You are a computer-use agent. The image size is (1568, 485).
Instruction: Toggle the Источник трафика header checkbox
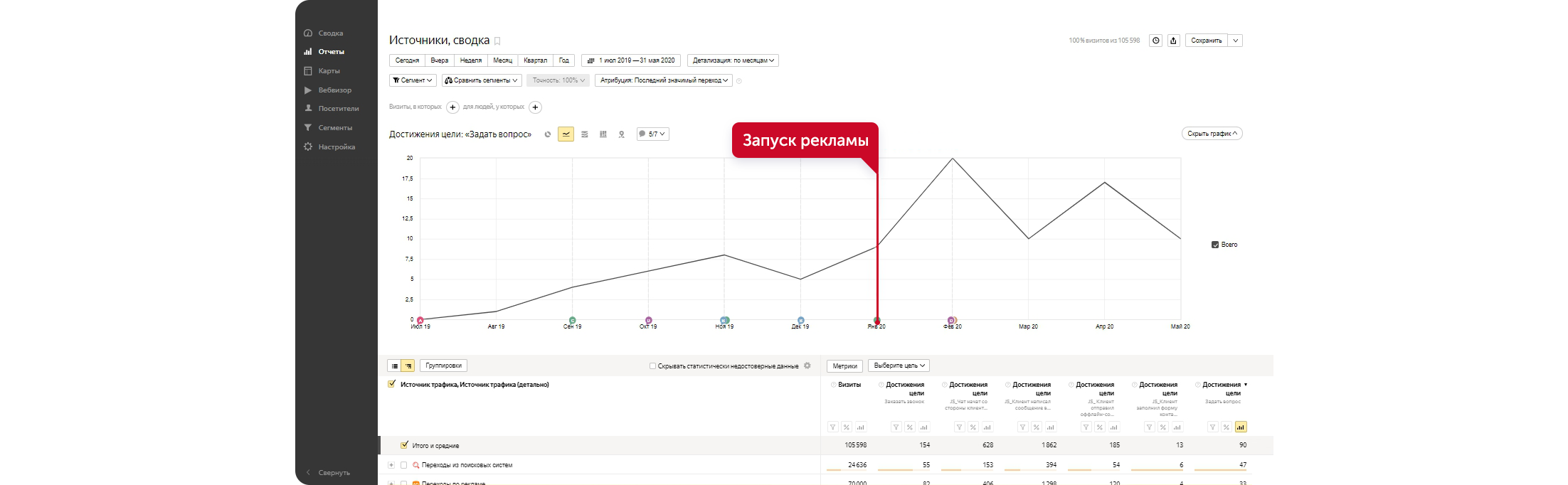391,384
